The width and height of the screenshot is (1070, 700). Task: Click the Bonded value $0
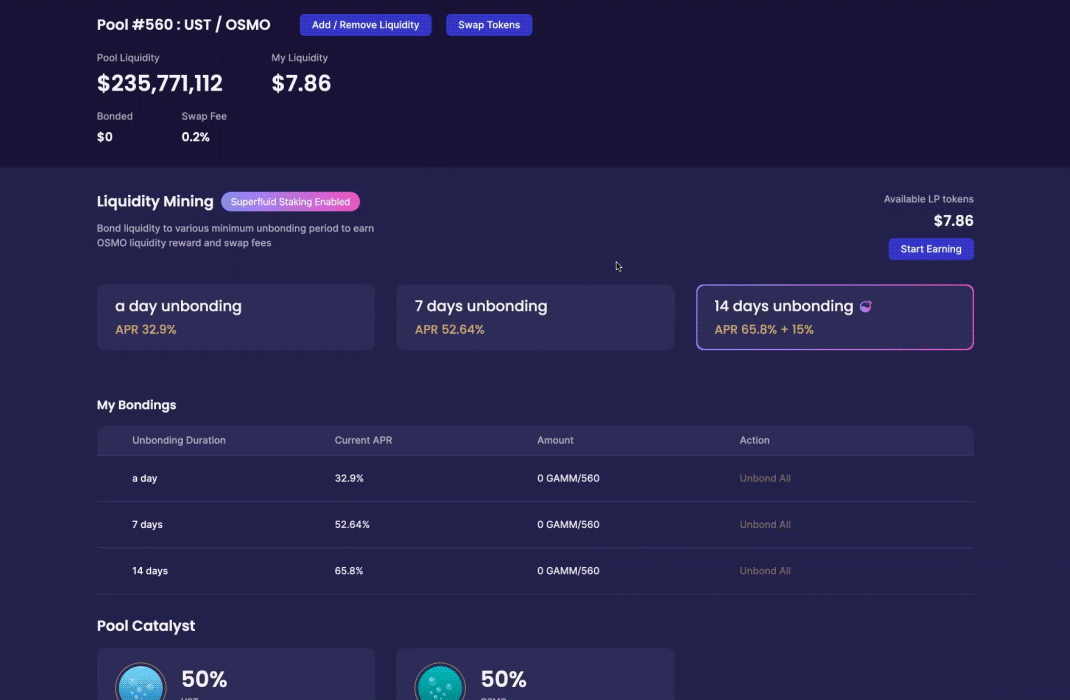[104, 137]
